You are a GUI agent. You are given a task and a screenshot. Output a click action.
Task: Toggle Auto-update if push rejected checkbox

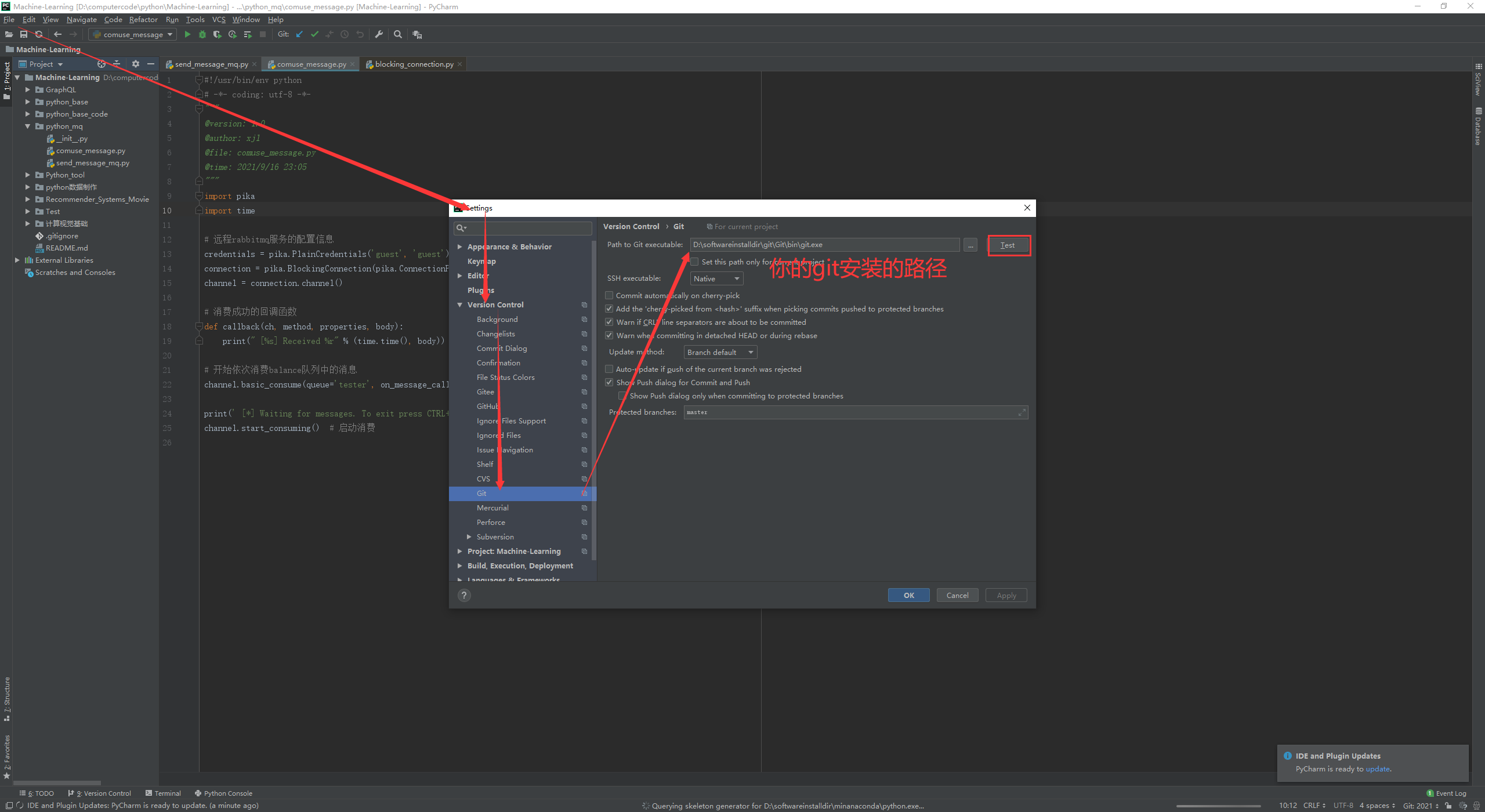pos(609,369)
